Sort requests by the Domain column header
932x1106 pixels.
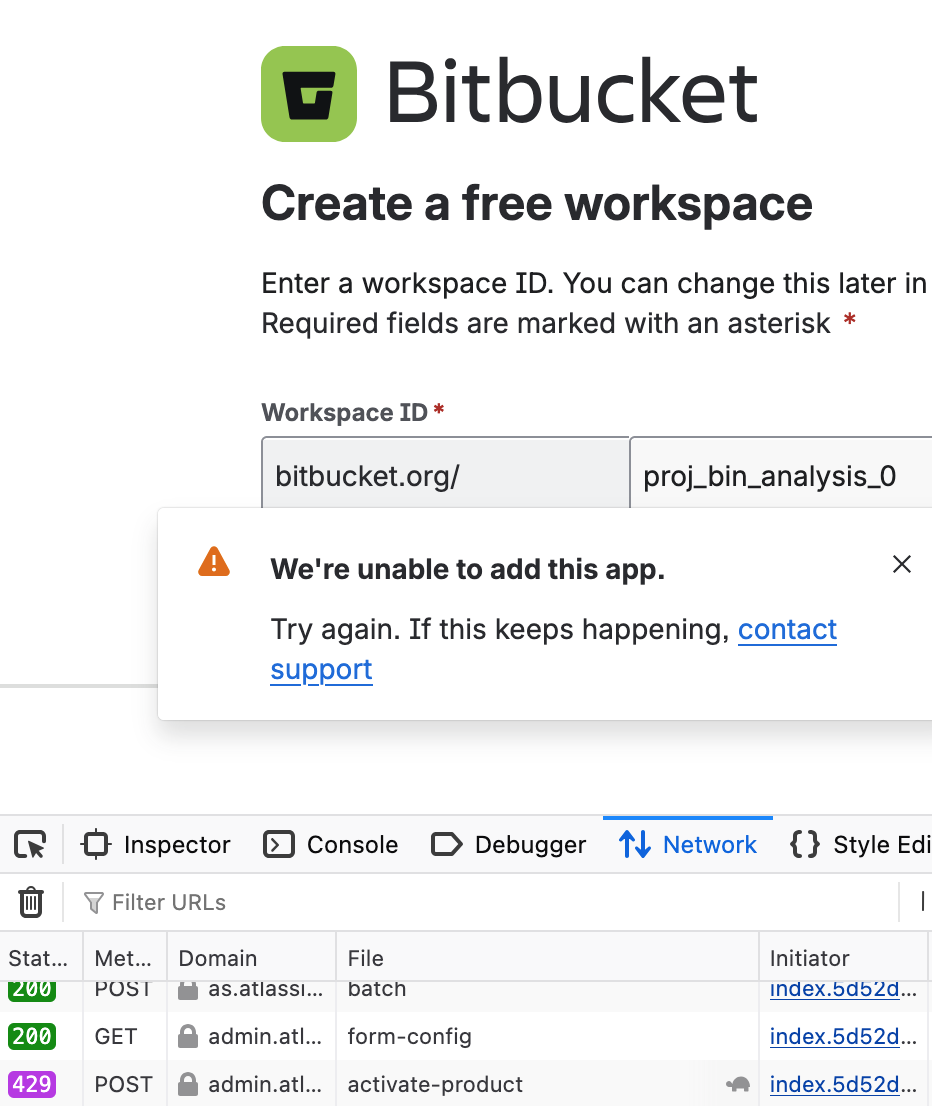click(251, 958)
